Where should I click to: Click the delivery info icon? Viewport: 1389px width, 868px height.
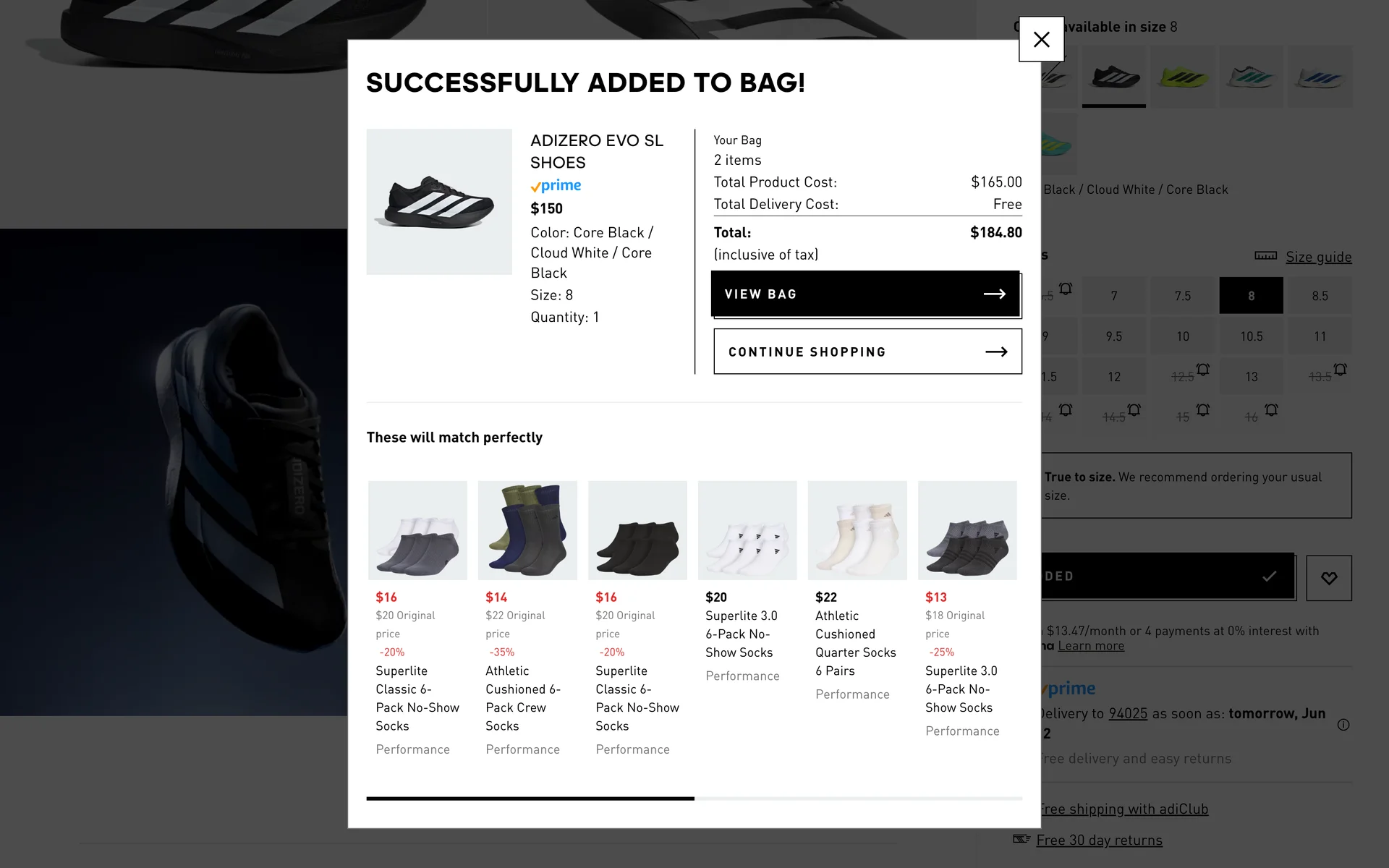pyautogui.click(x=1343, y=725)
